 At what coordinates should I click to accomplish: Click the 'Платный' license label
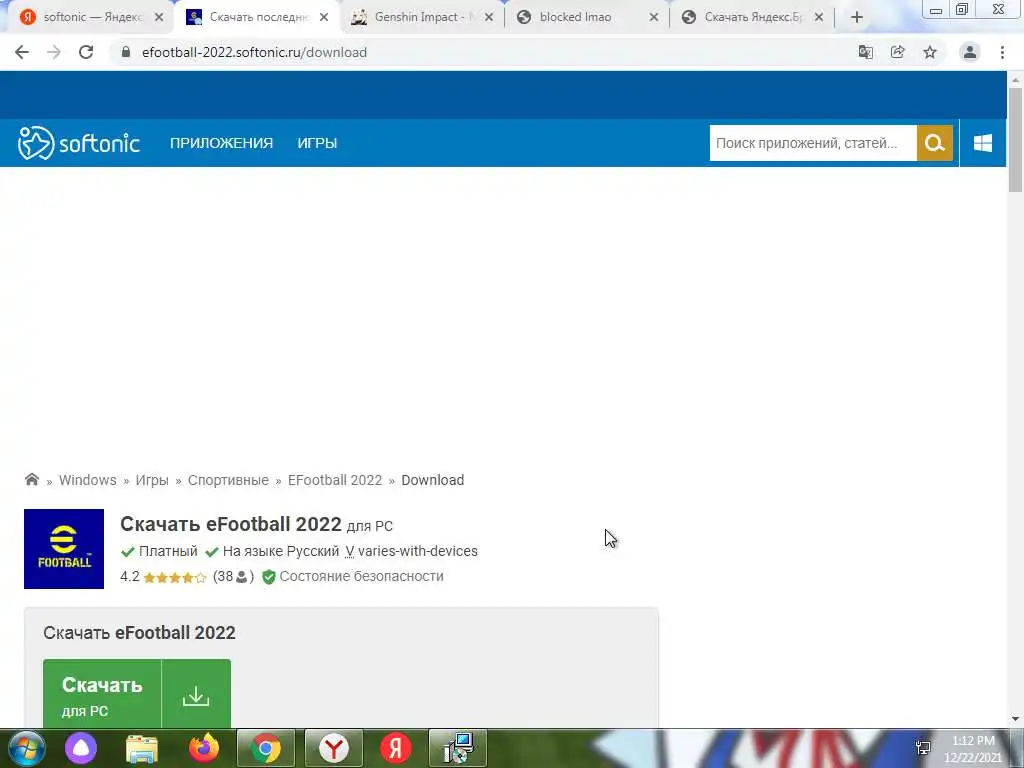coord(168,551)
